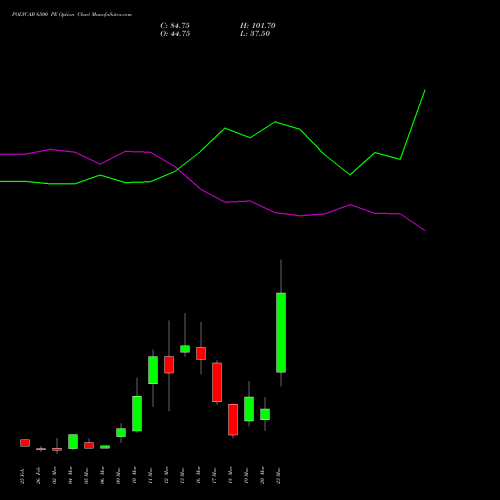Click the low value L: 37.50
This screenshot has width=500, height=500.
coord(255,34)
